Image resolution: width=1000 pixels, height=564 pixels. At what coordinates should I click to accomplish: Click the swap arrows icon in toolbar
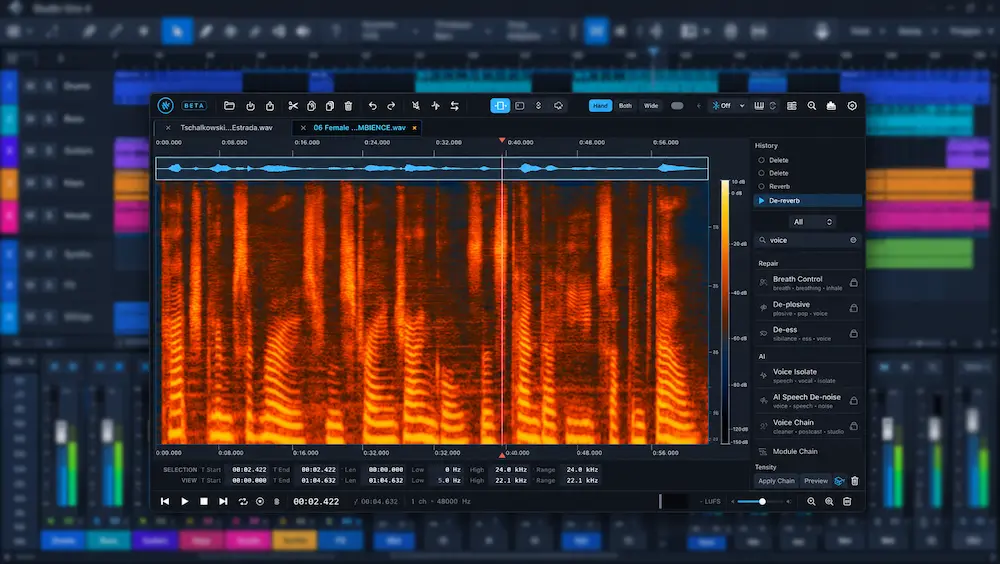[x=455, y=106]
